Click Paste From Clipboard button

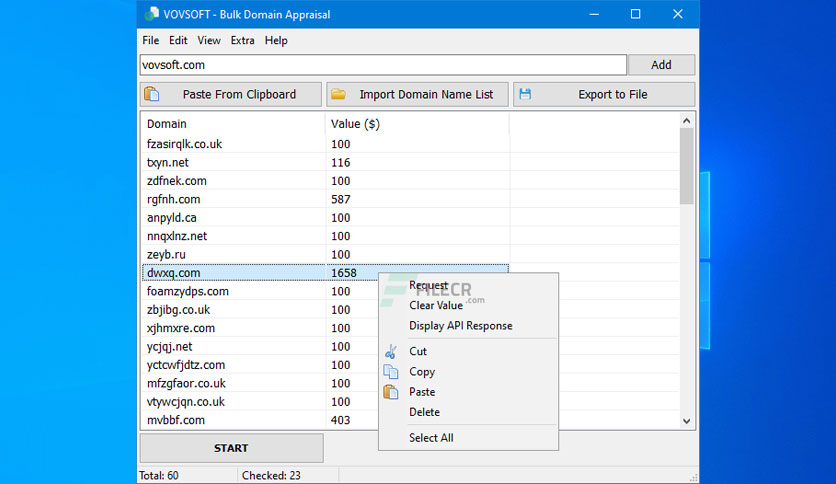(x=231, y=94)
